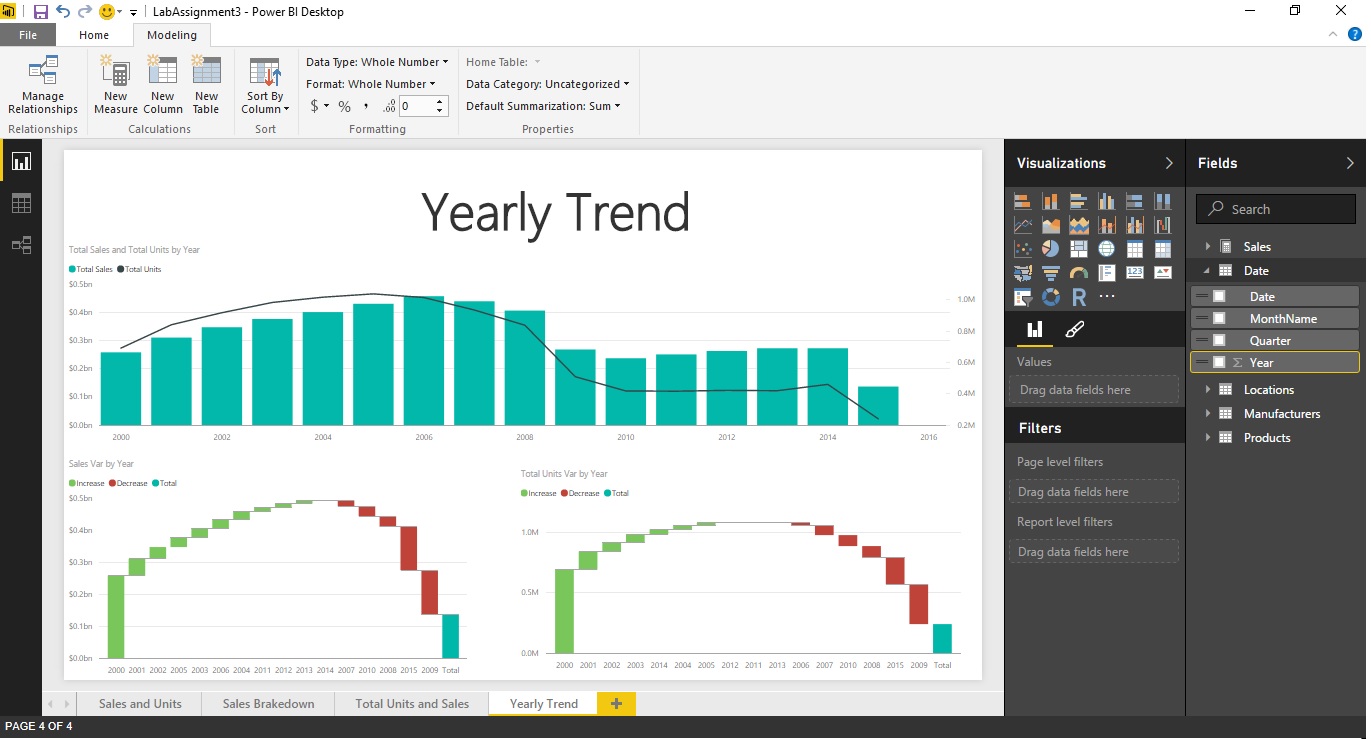Open the Sales and Units page tab
Screen dimensions: 1371x739
tap(140, 703)
